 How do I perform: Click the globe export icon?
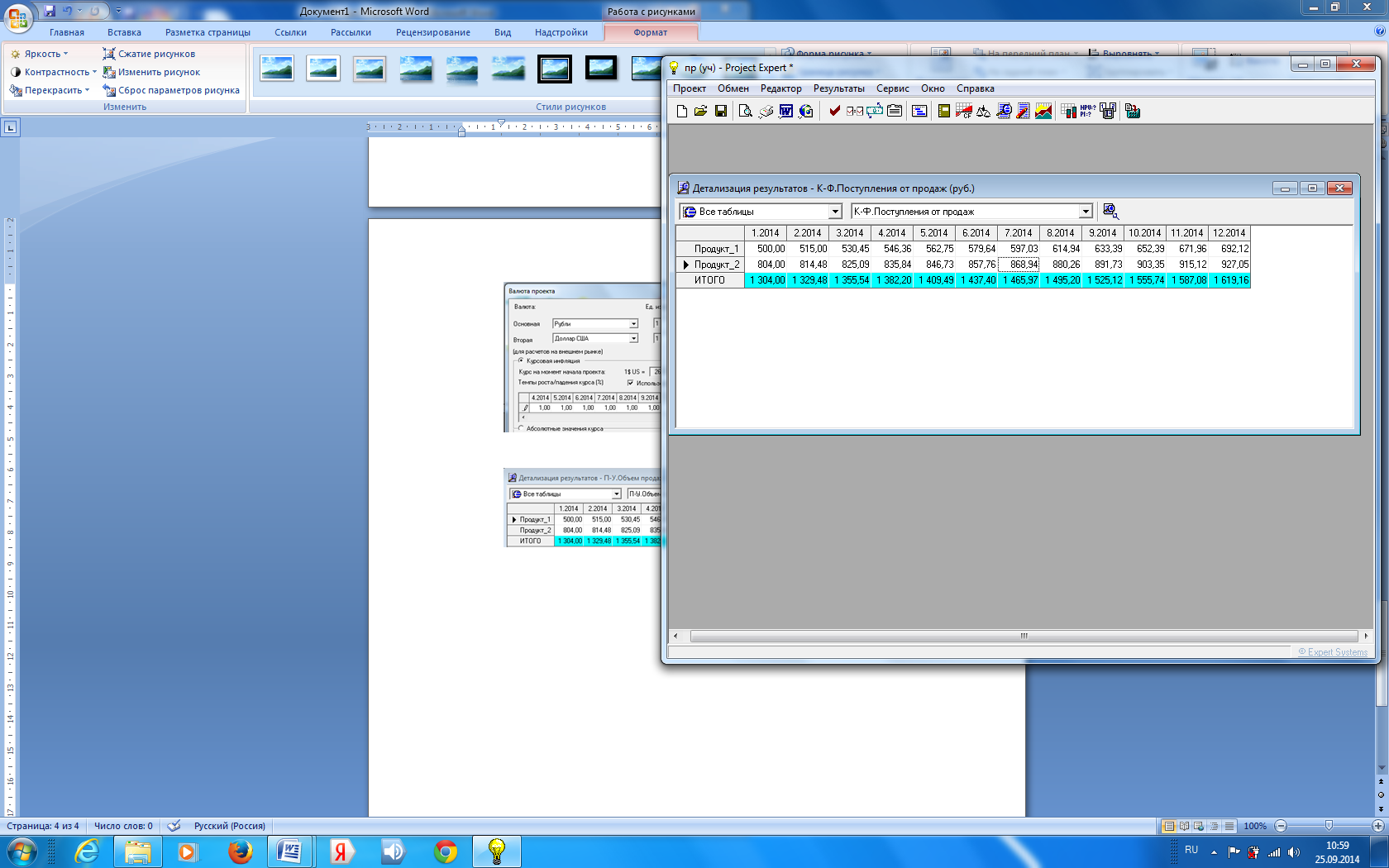[x=805, y=111]
